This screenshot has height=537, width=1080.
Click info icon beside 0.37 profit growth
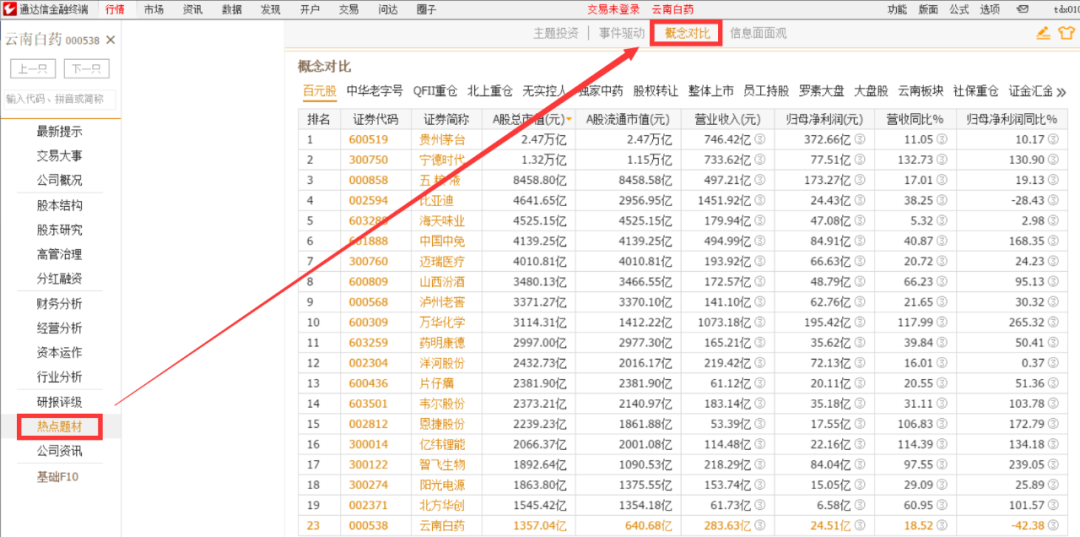coord(1052,363)
